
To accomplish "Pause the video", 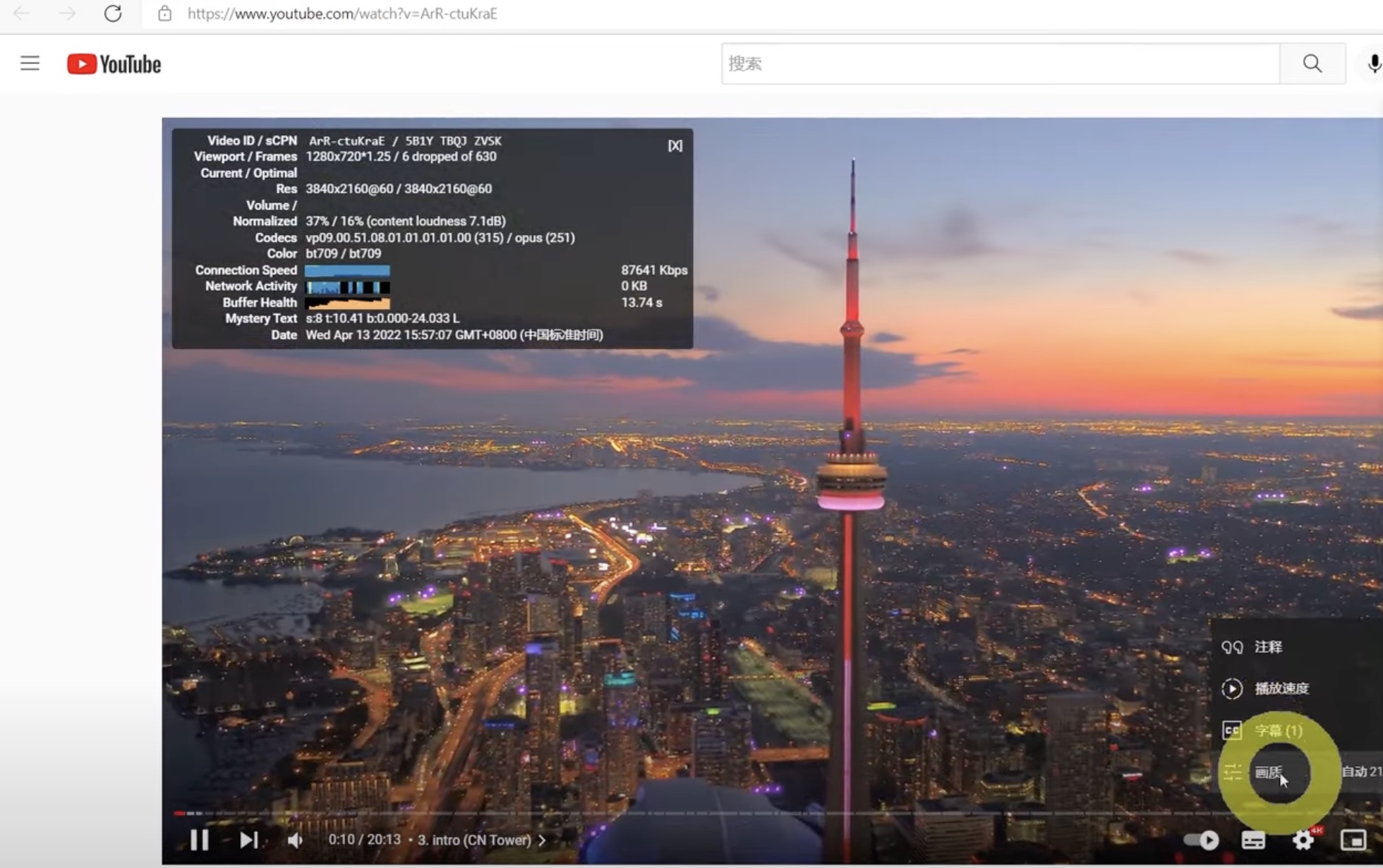I will tap(200, 840).
